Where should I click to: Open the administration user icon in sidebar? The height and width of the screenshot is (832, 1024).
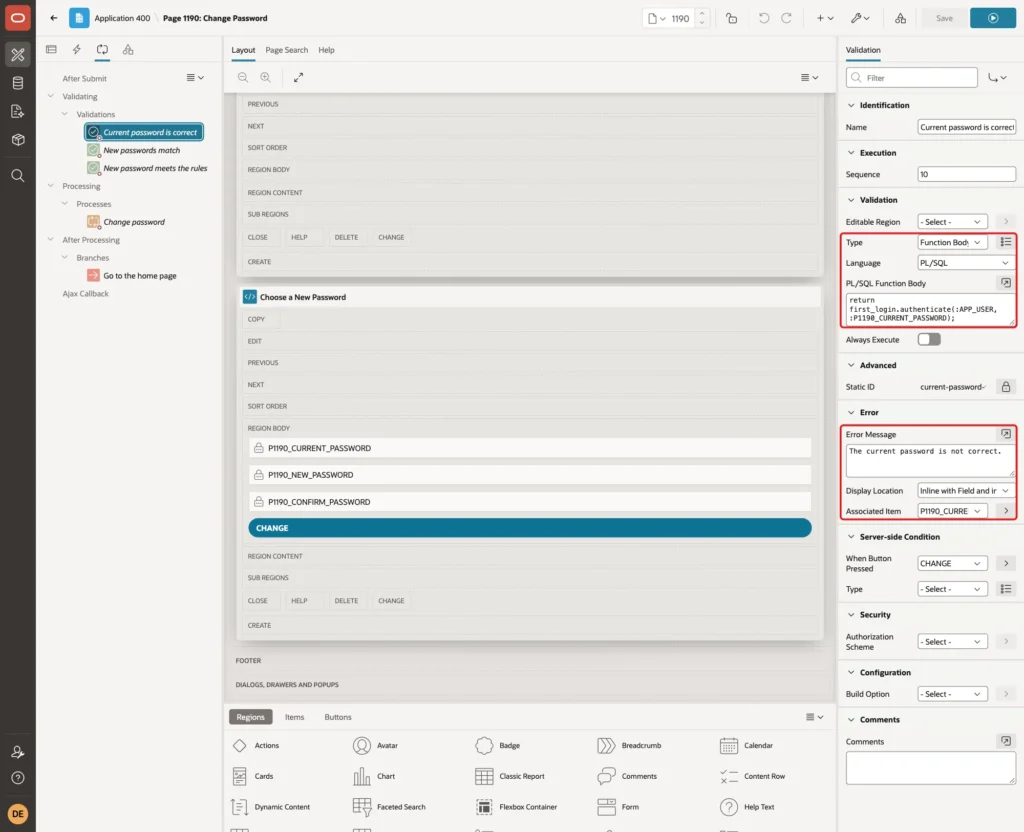pos(18,752)
